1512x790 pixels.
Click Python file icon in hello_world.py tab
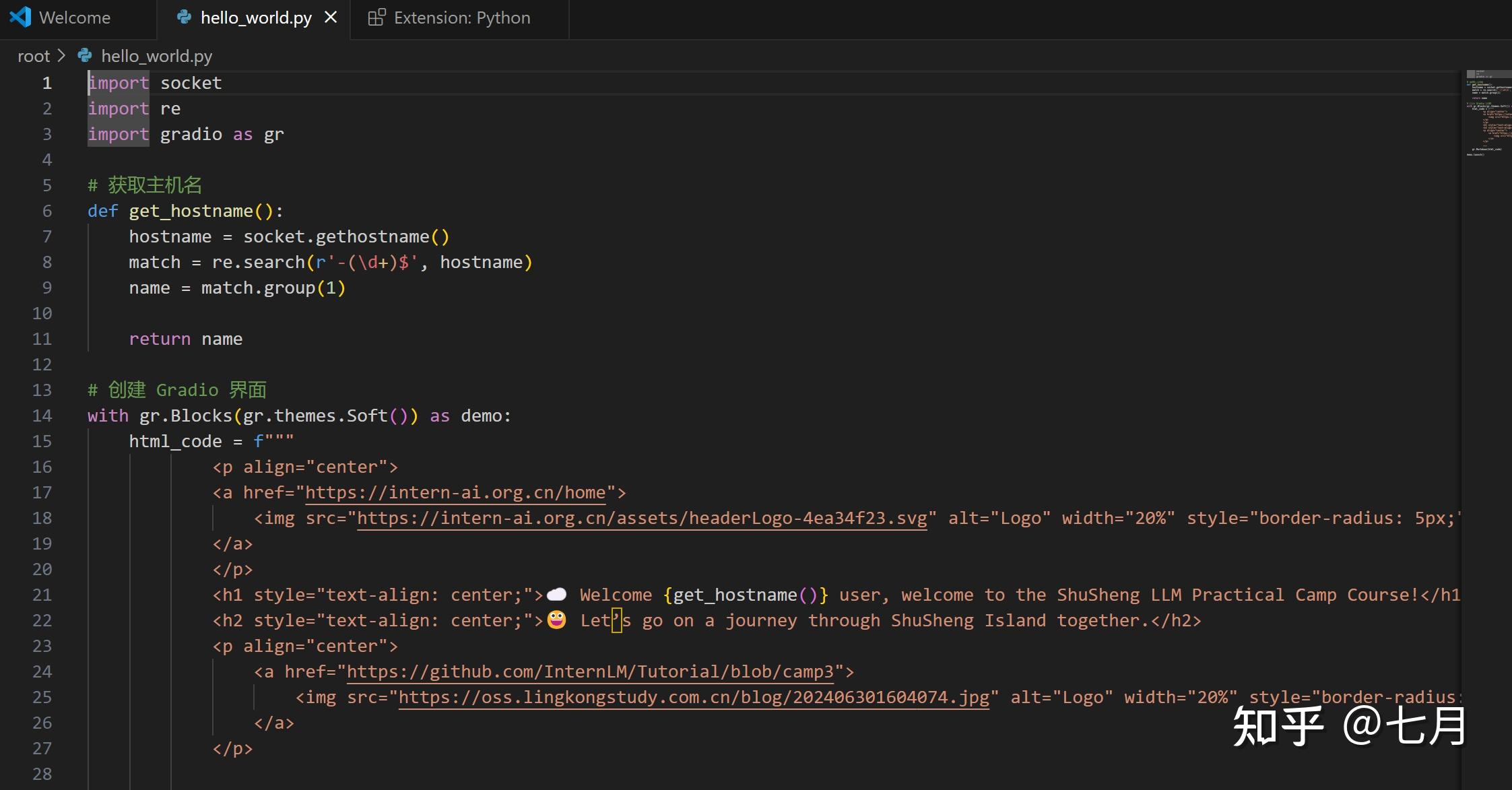pos(183,18)
